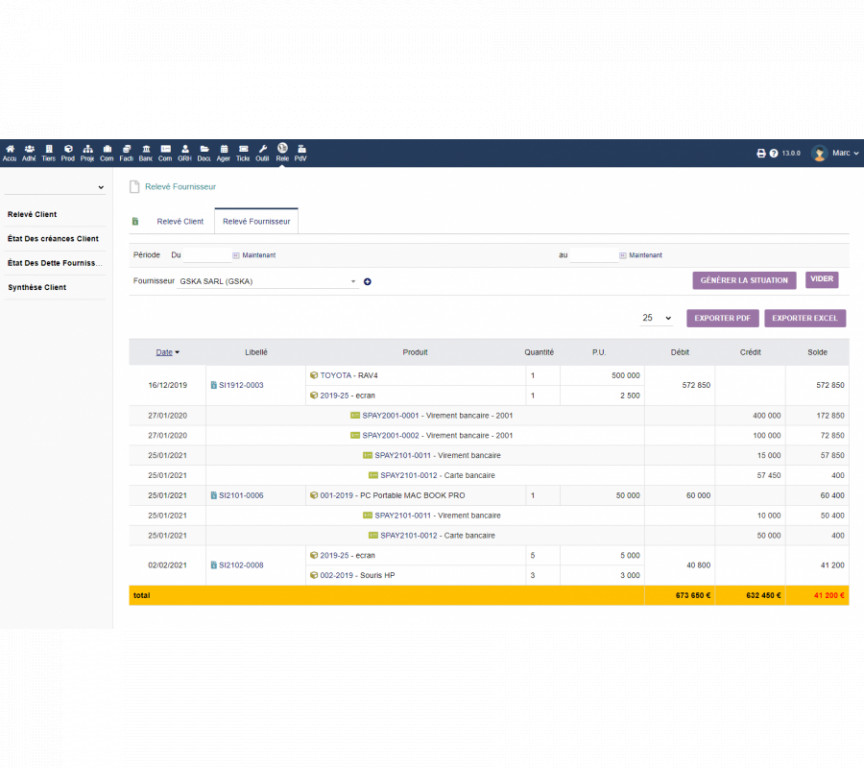This screenshot has width=864, height=768.
Task: Open the Banque module icon
Action: point(146,152)
